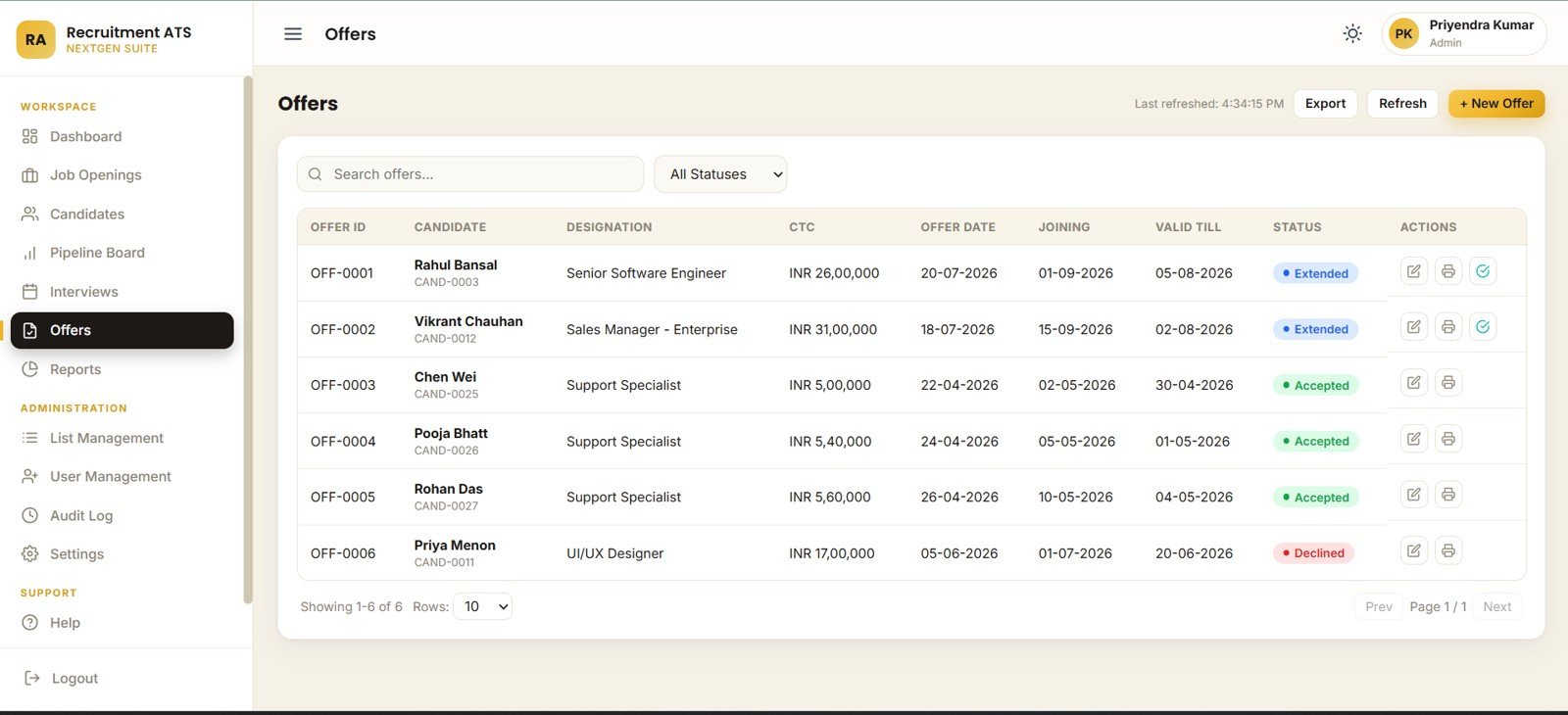1568x715 pixels.
Task: Click the Next page button
Action: coord(1496,606)
